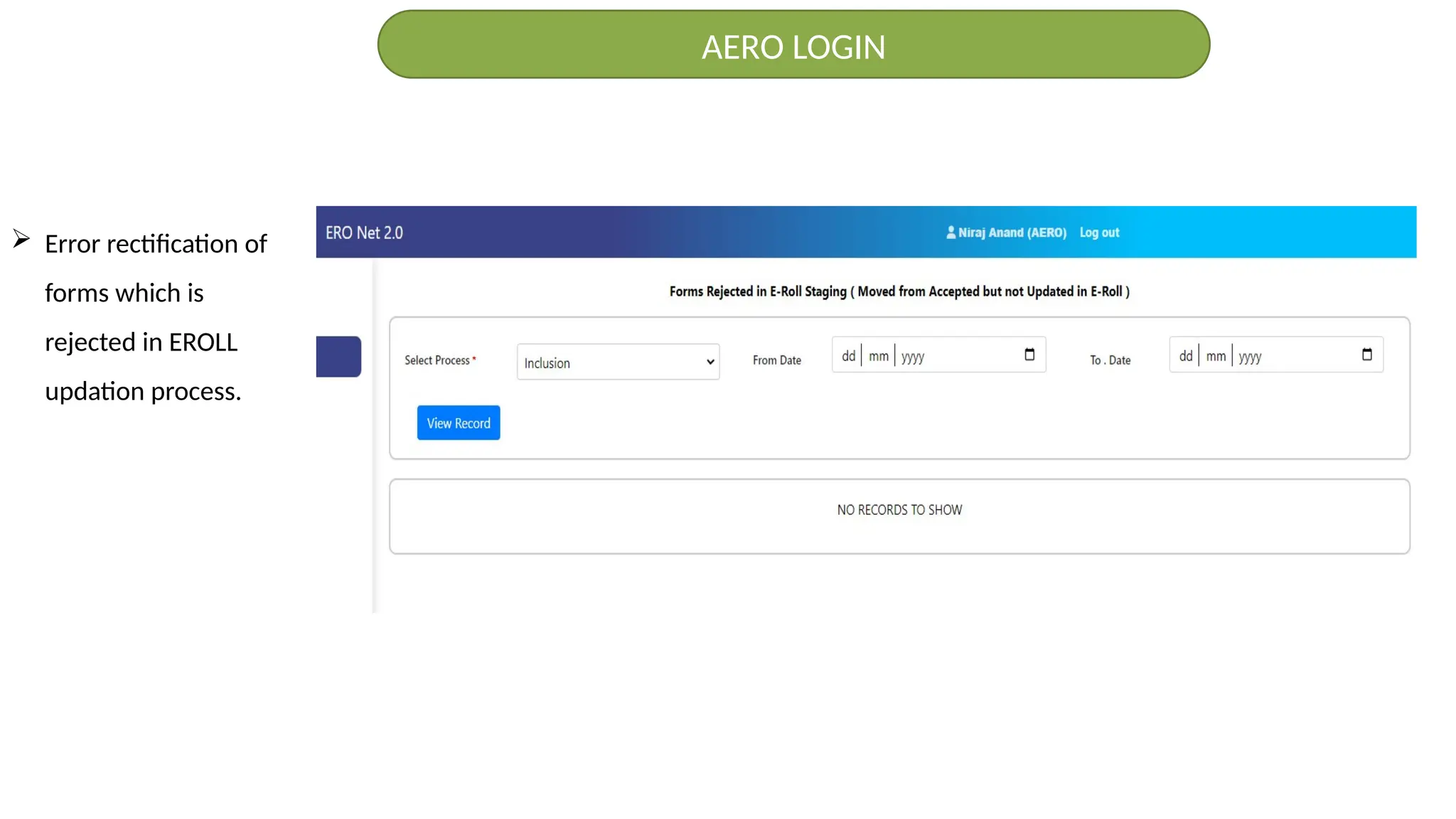The width and height of the screenshot is (1456, 819).
Task: Click the NO RECORDS TO SHOW message
Action: click(899, 510)
